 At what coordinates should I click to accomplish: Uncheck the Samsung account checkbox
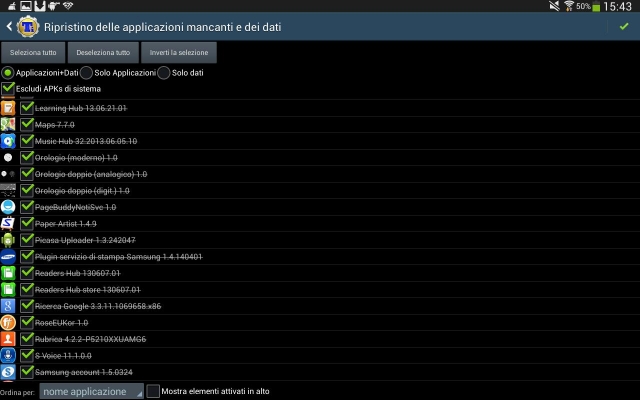[x=27, y=371]
